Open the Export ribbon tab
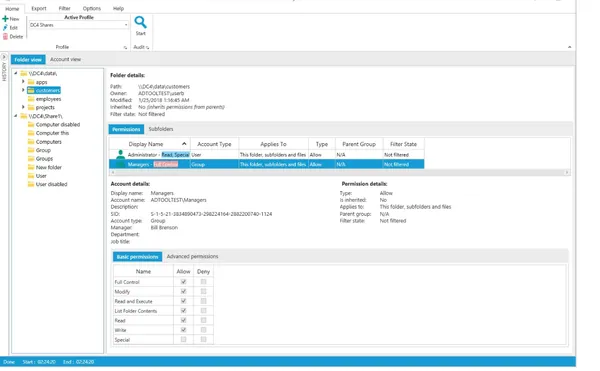 [x=39, y=8]
